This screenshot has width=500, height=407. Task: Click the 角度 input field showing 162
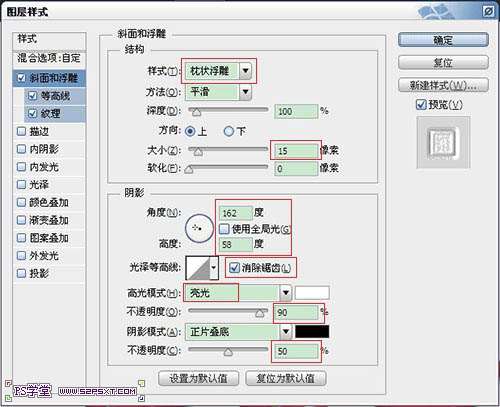[x=235, y=213]
